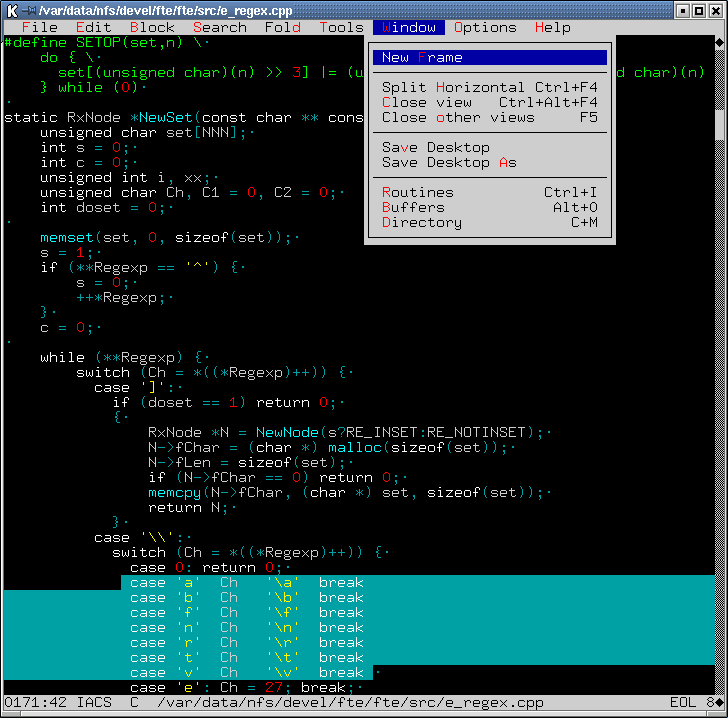Open the File menu
This screenshot has height=718, width=728.
click(39, 27)
